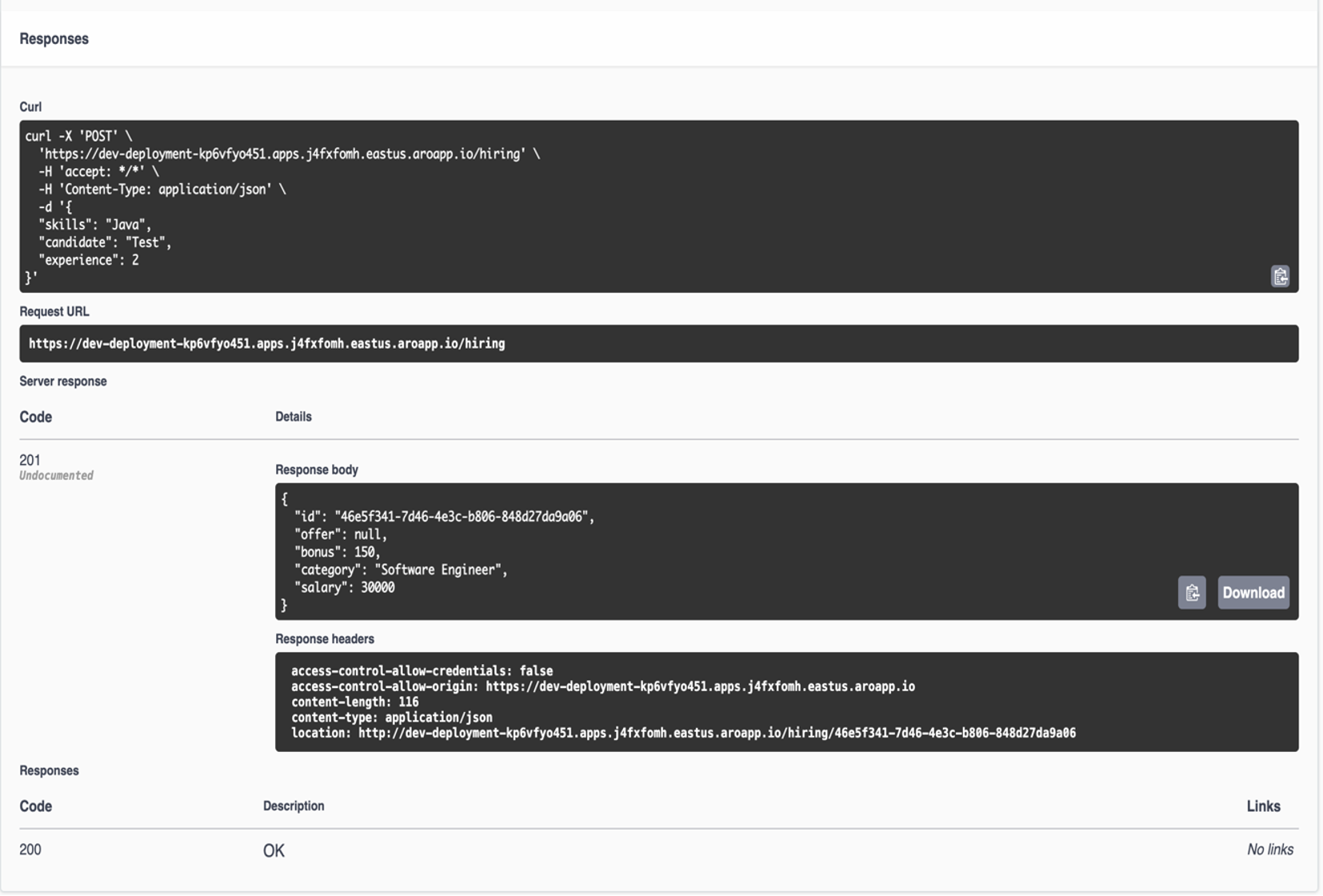Click the "skills": "Java" line in curl
Image resolution: width=1323 pixels, height=896 pixels.
[94, 225]
